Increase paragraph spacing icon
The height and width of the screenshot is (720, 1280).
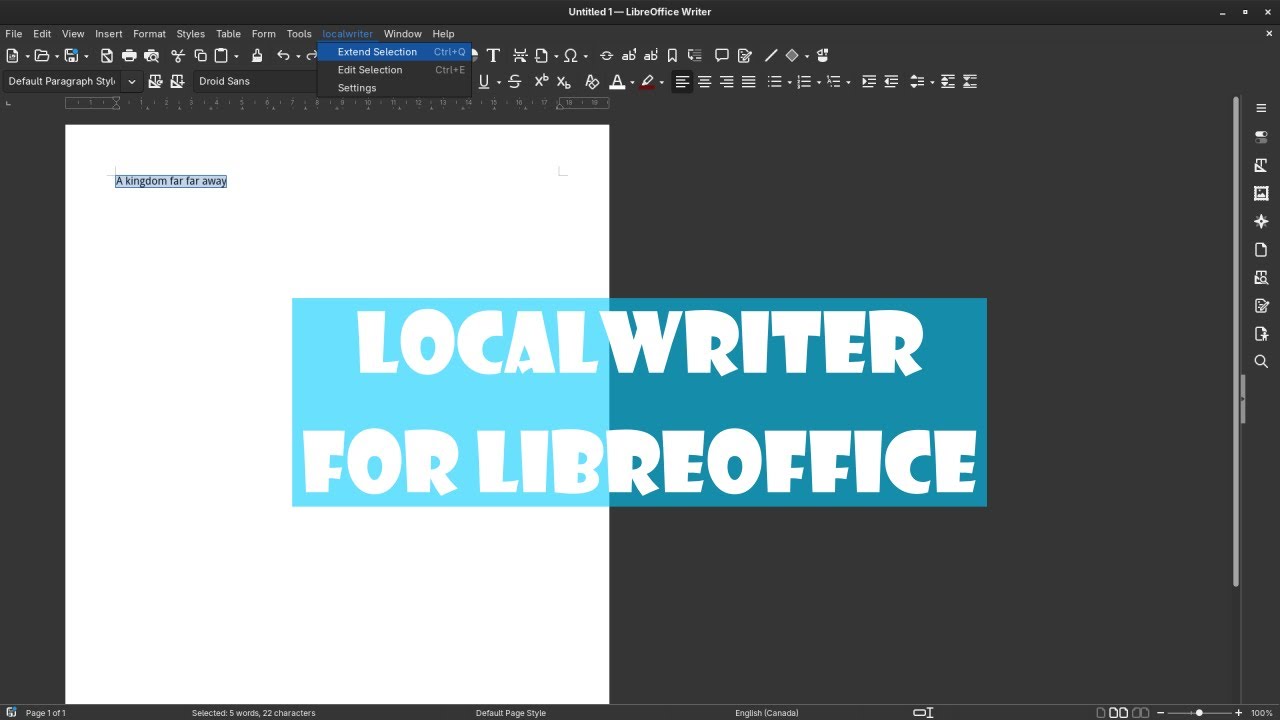(947, 82)
